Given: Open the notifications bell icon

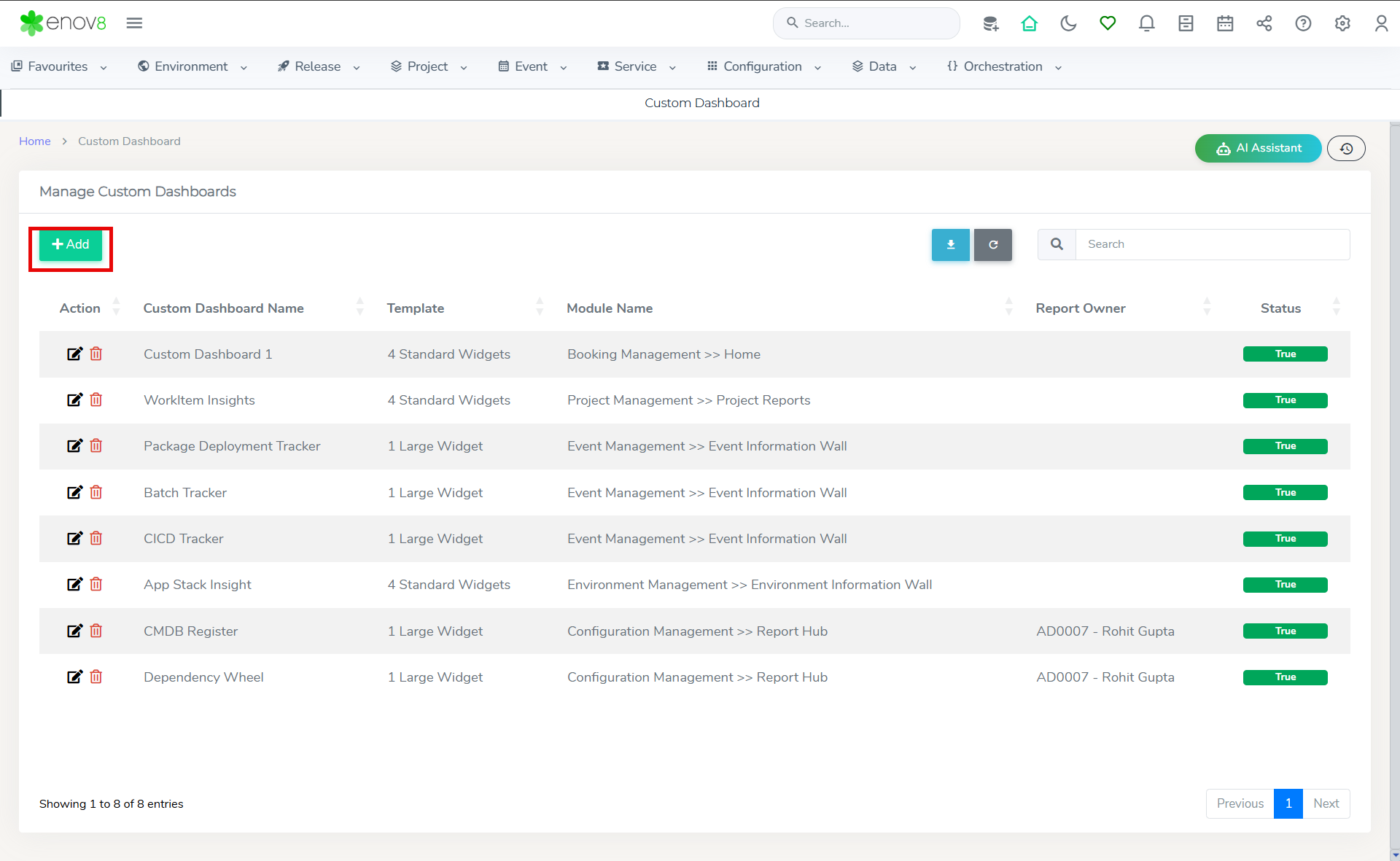Looking at the screenshot, I should coord(1146,23).
